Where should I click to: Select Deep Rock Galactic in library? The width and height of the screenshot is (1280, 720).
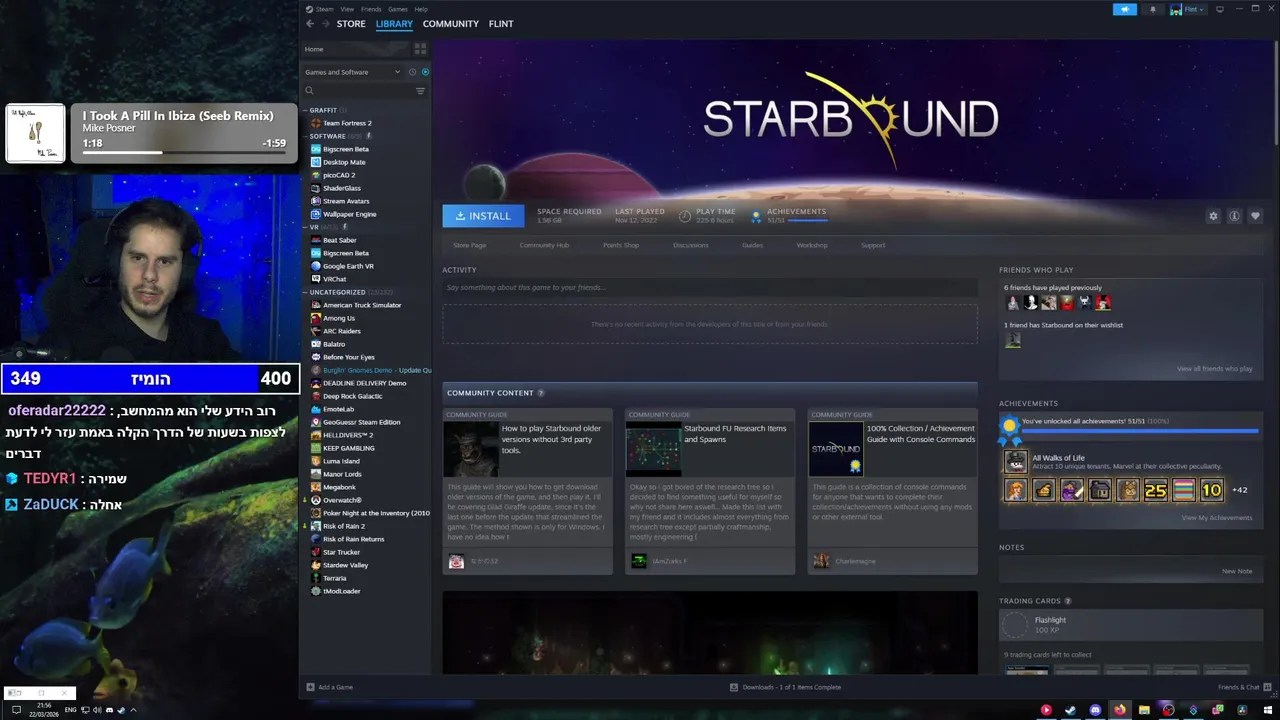point(352,396)
